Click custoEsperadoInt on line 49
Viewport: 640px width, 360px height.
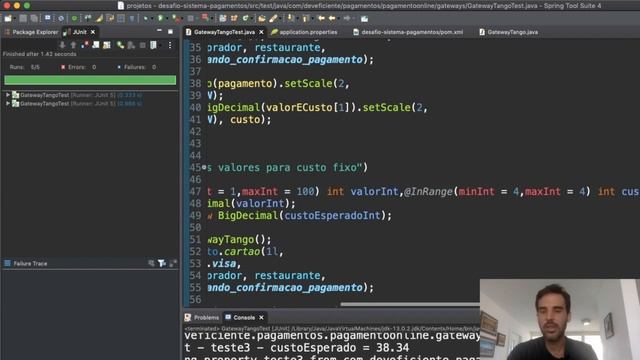pyautogui.click(x=332, y=216)
